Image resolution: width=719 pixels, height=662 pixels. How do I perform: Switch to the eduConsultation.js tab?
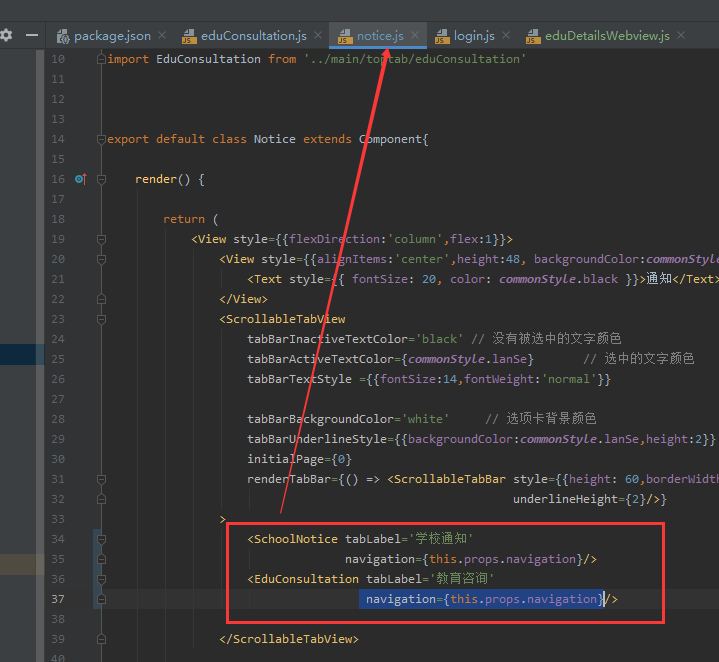(254, 36)
